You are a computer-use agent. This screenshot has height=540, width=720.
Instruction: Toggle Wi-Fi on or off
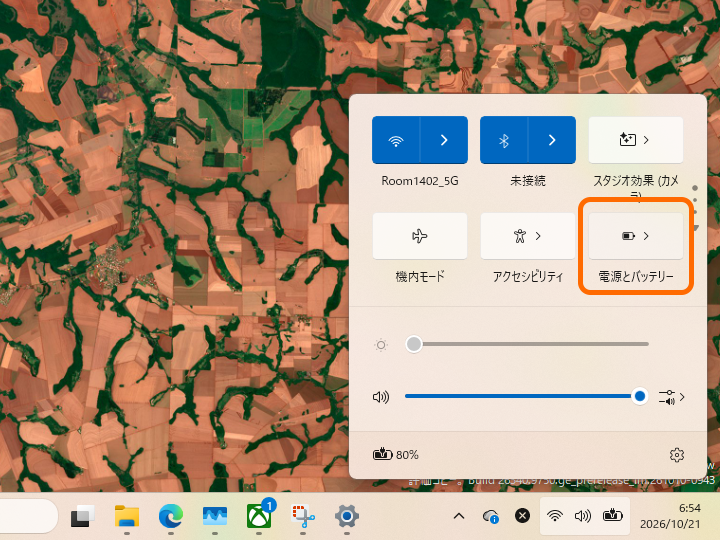(396, 140)
